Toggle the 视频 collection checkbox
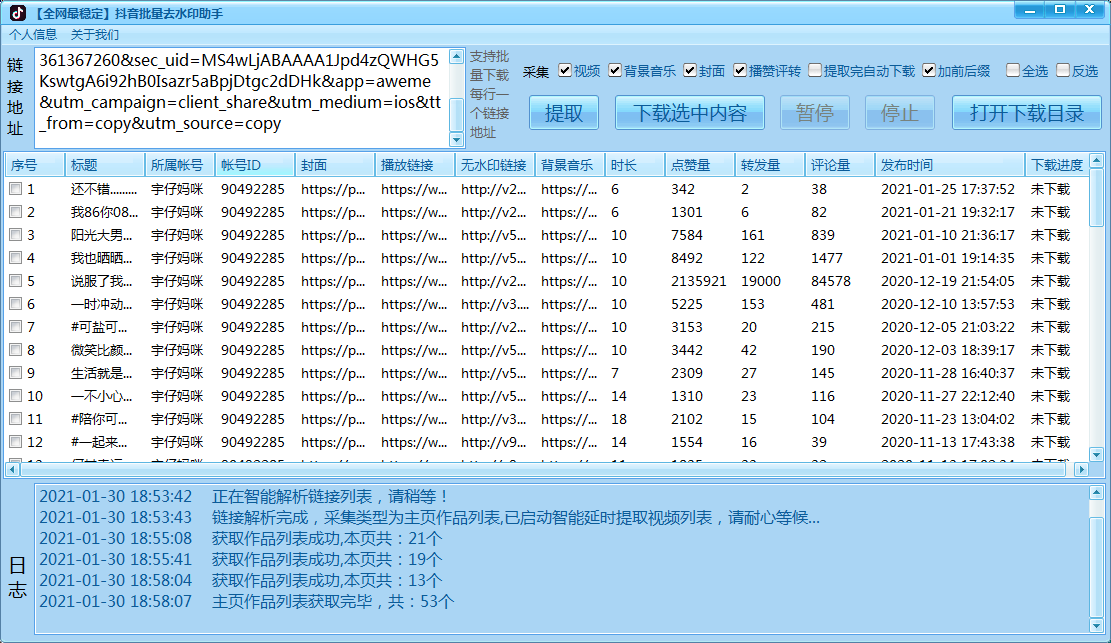The height and width of the screenshot is (643, 1111). [565, 70]
